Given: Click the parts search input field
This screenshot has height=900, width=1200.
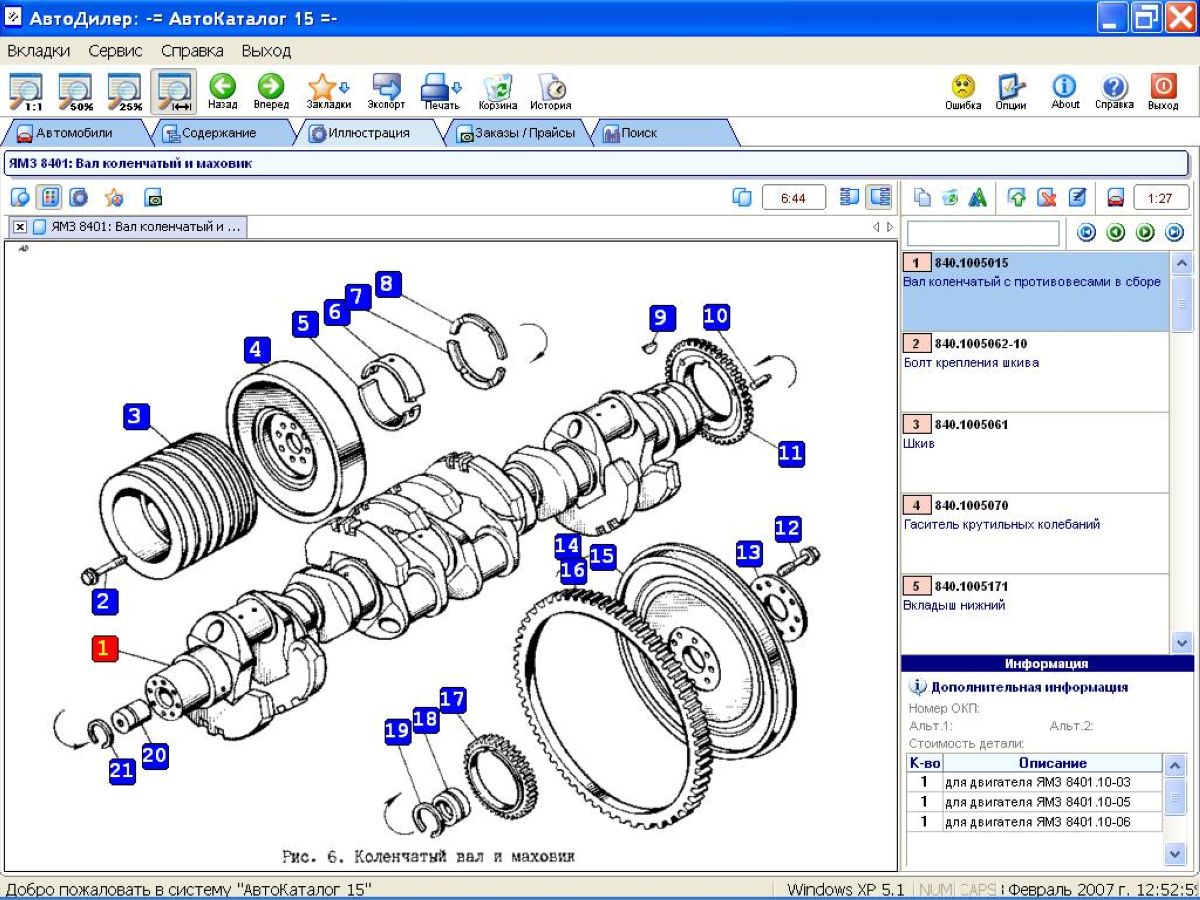Looking at the screenshot, I should 982,233.
